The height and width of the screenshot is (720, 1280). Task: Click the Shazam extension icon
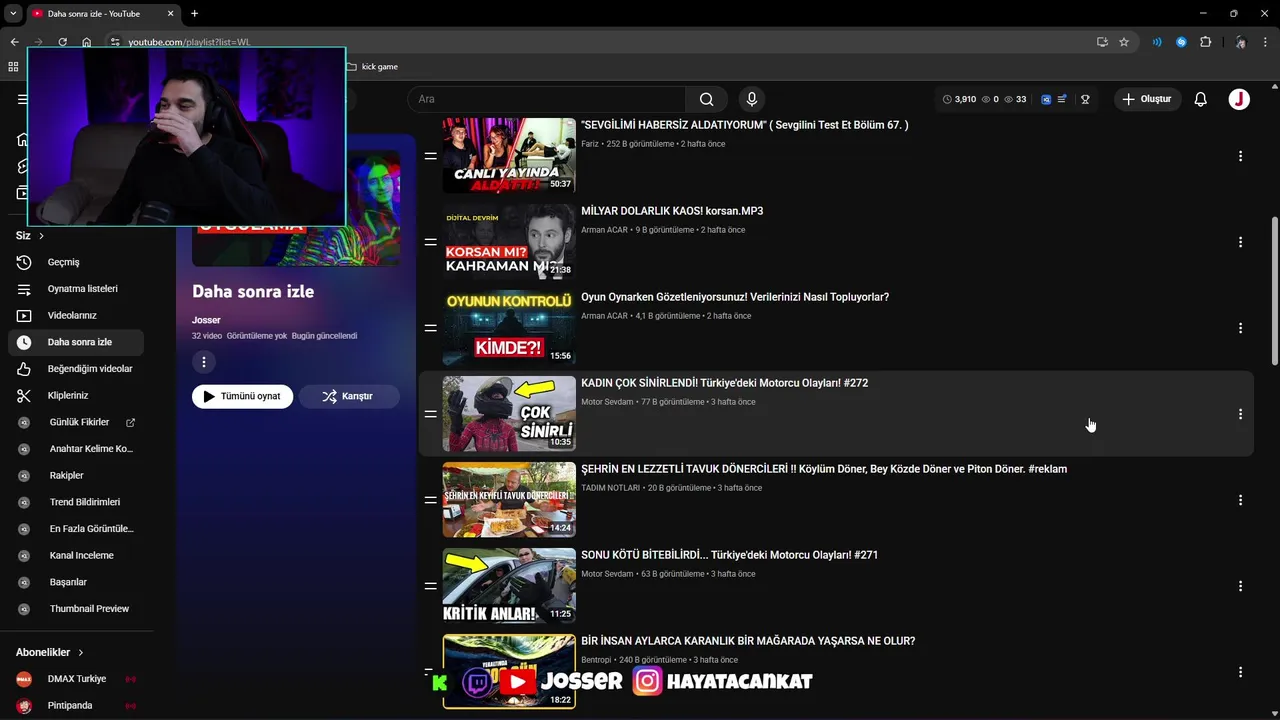tap(1181, 42)
